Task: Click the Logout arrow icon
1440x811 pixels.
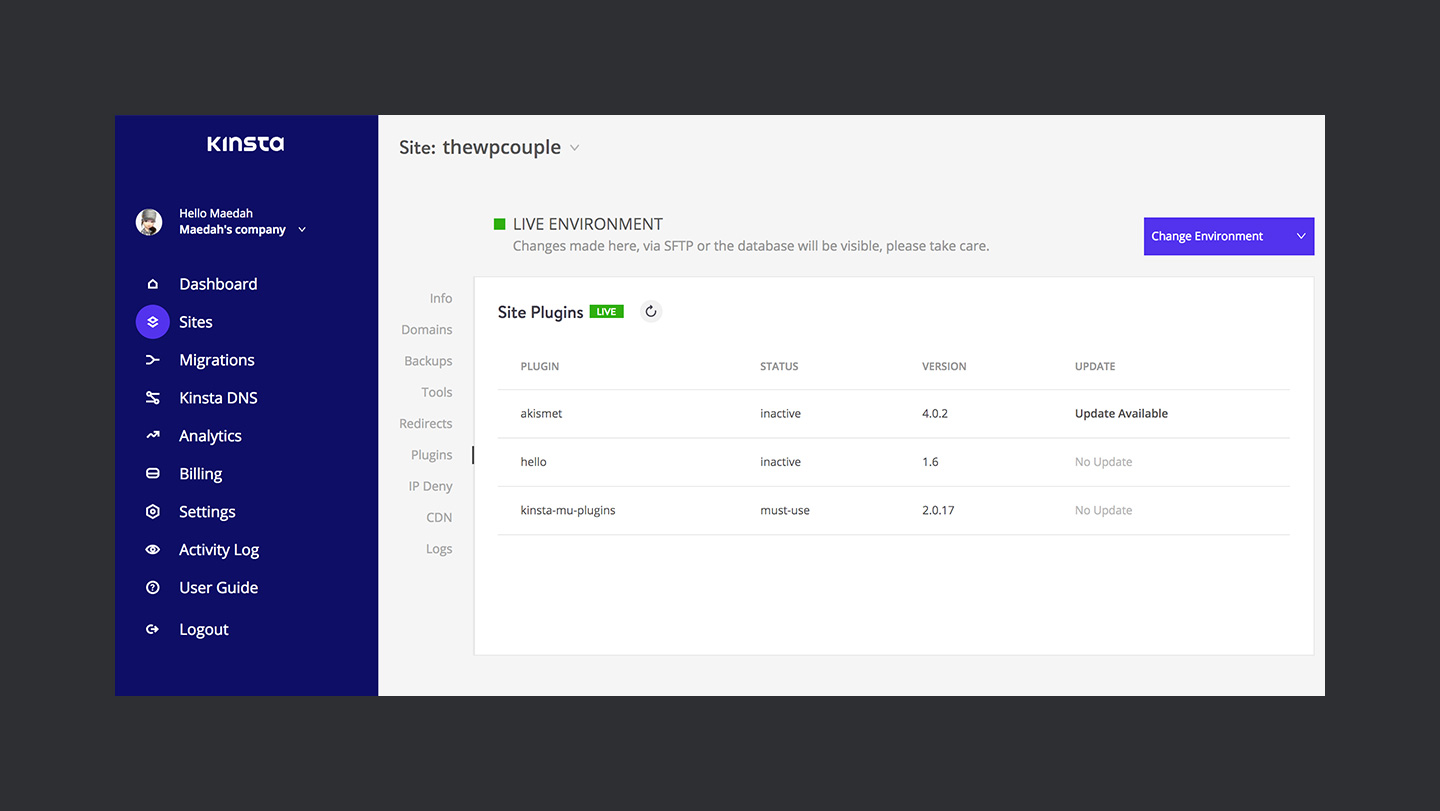Action: [152, 630]
